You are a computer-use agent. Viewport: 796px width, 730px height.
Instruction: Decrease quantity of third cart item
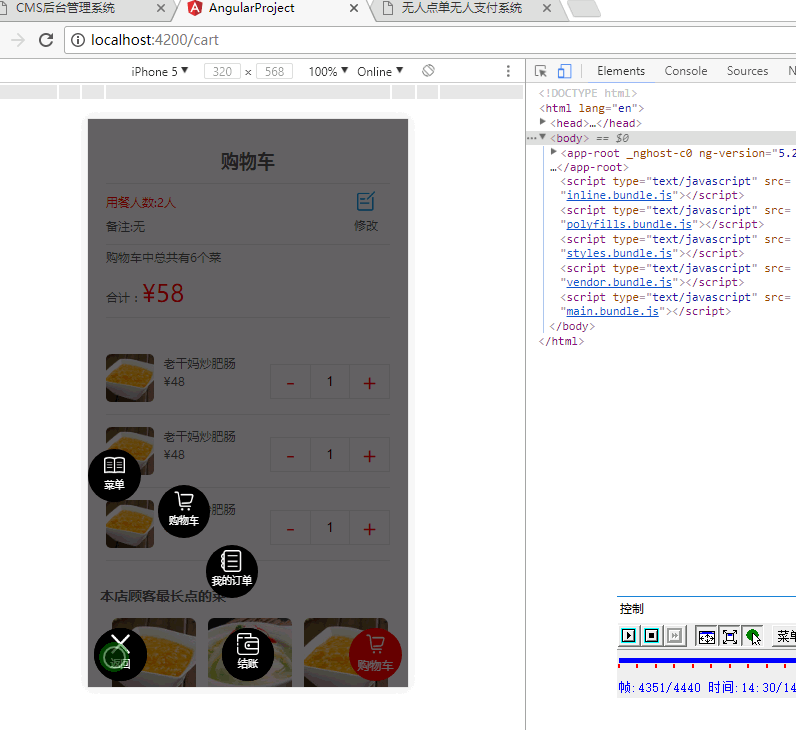290,528
